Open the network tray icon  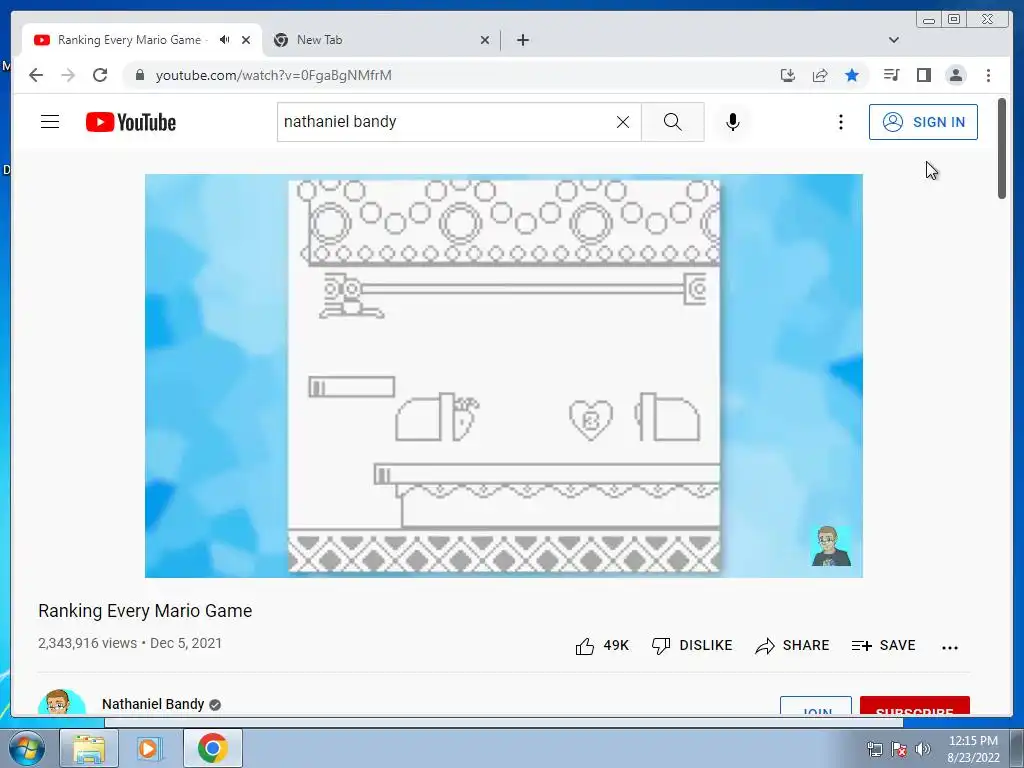(x=874, y=749)
